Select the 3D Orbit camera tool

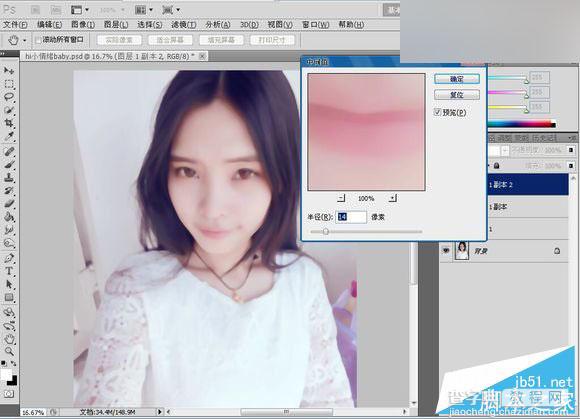[x=9, y=326]
